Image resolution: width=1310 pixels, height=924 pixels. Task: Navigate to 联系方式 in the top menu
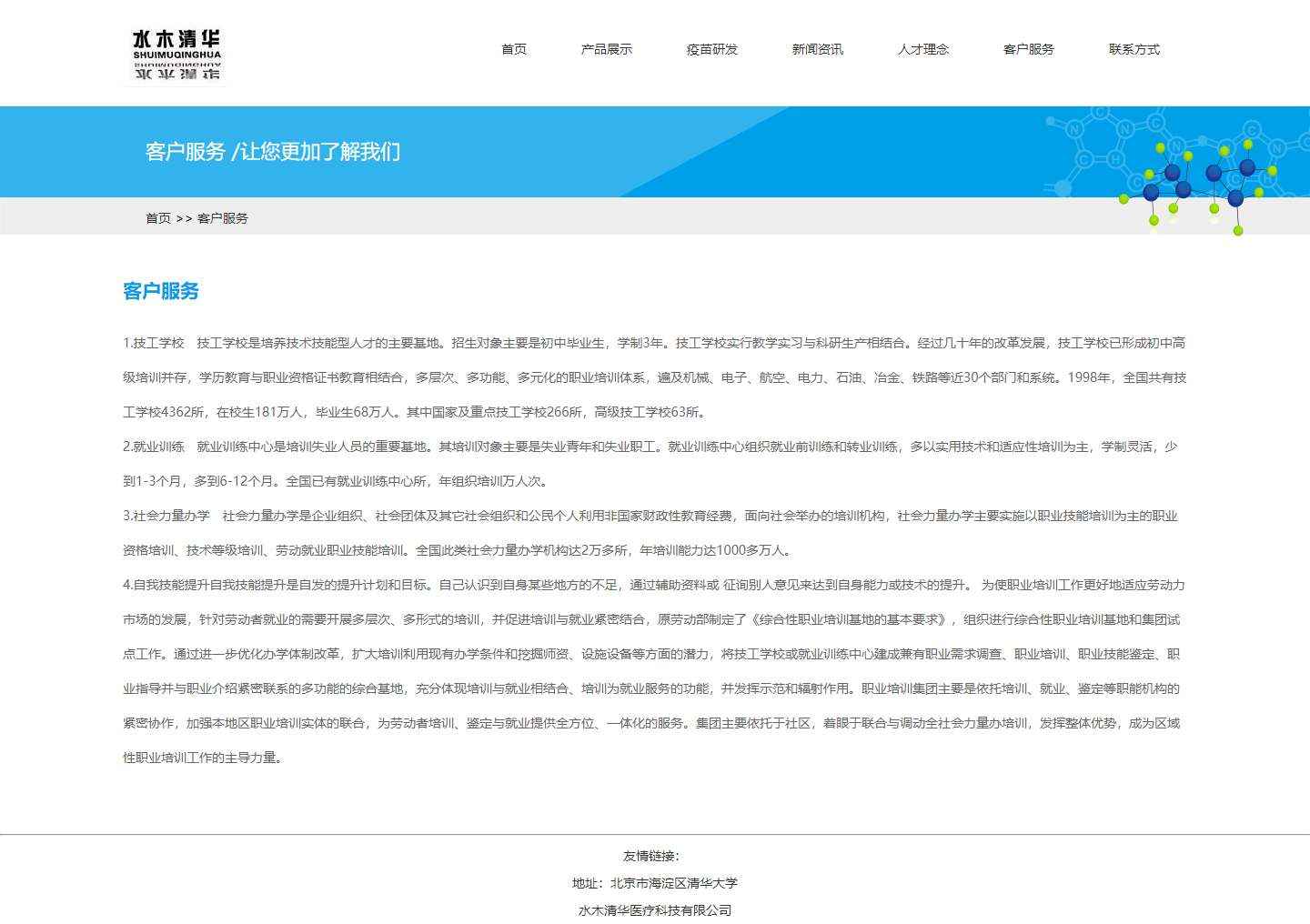click(x=1134, y=49)
